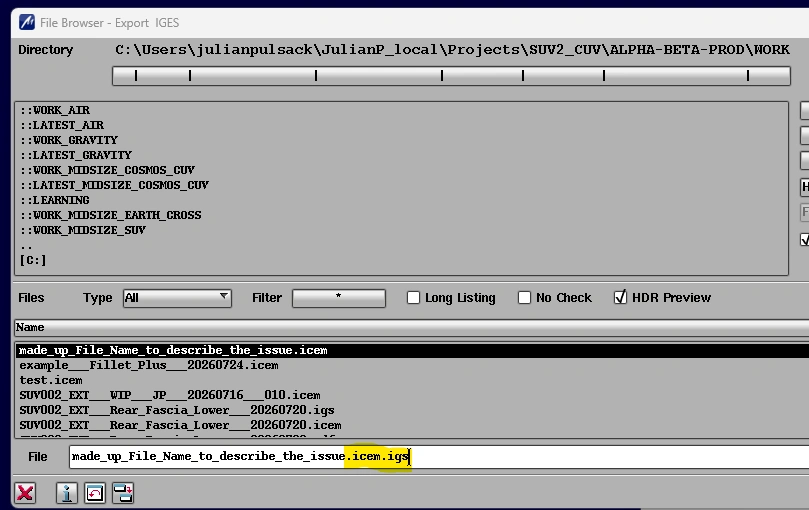Select the test.icem file
Image resolution: width=809 pixels, height=510 pixels.
51,380
